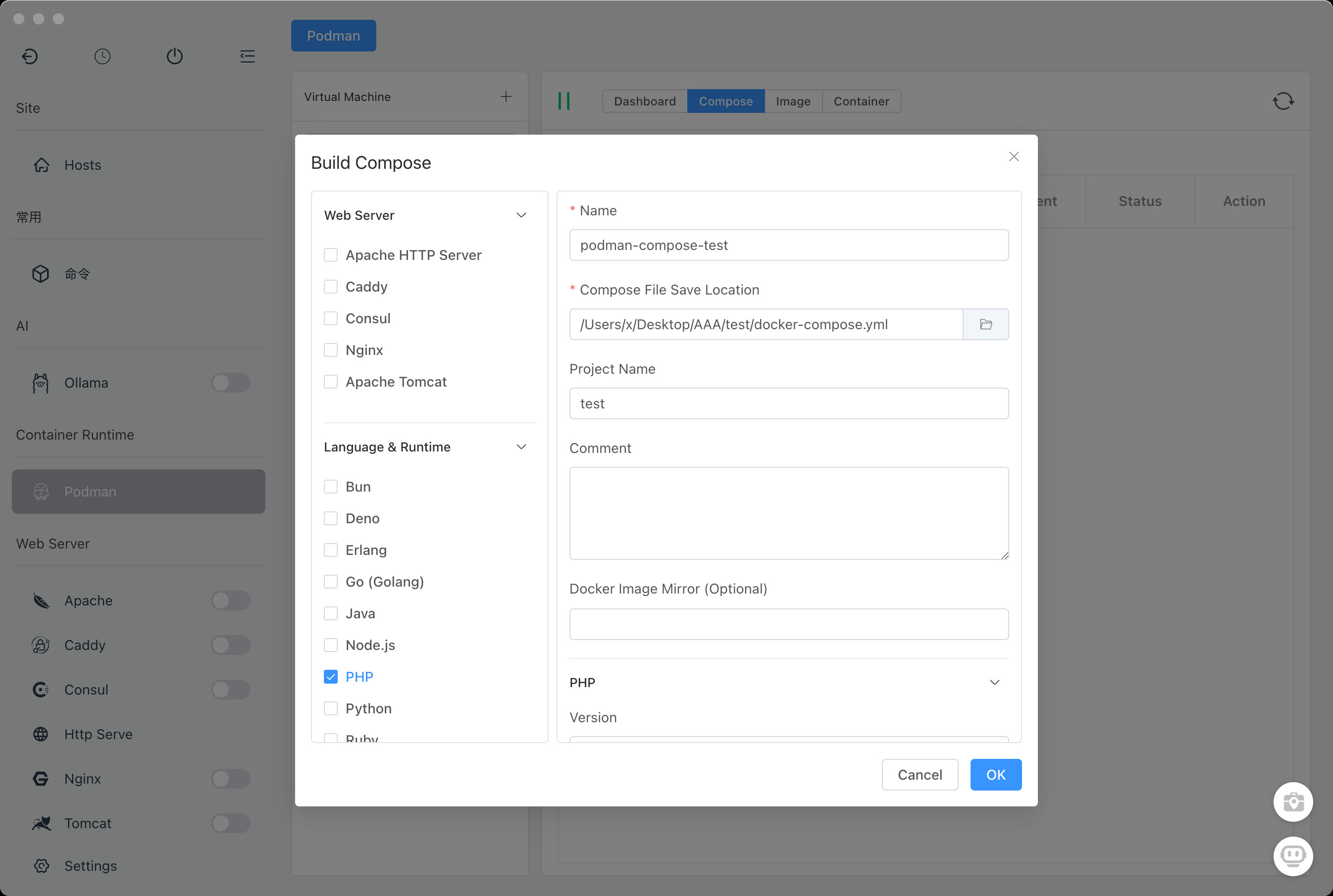
Task: Close the Build Compose dialog with X
Action: [1014, 156]
